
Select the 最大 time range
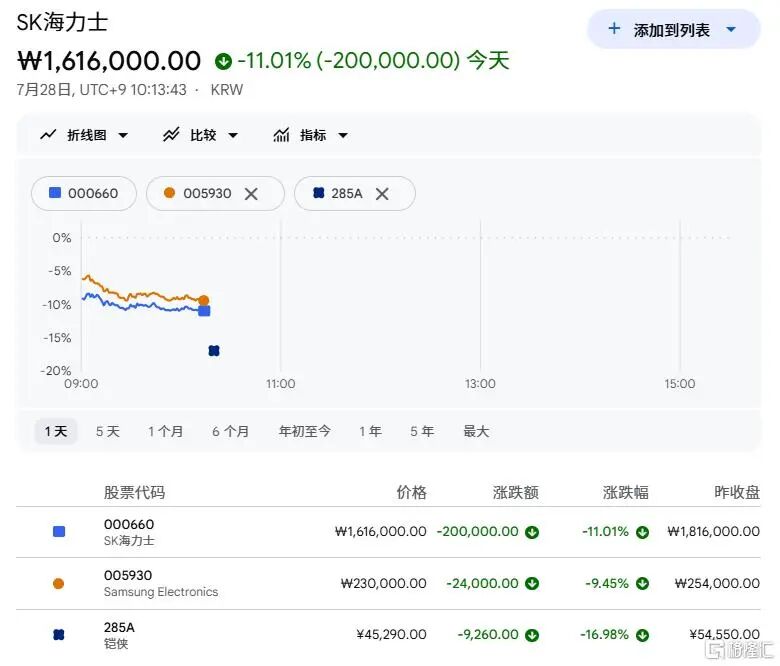pos(476,431)
